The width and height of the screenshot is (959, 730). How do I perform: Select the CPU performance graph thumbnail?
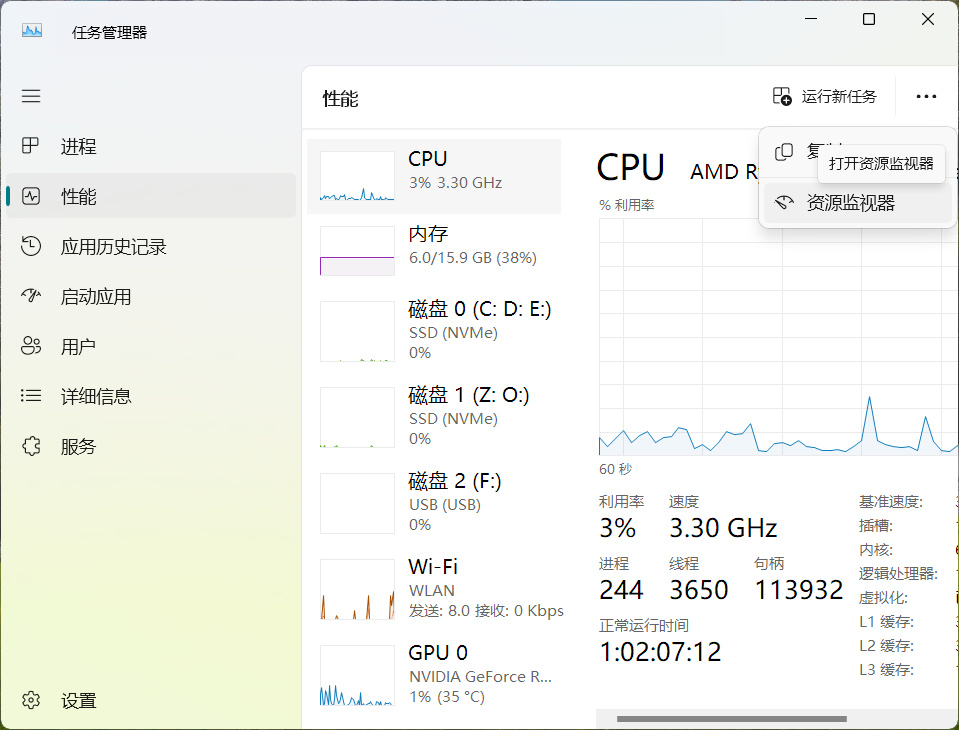pos(357,176)
